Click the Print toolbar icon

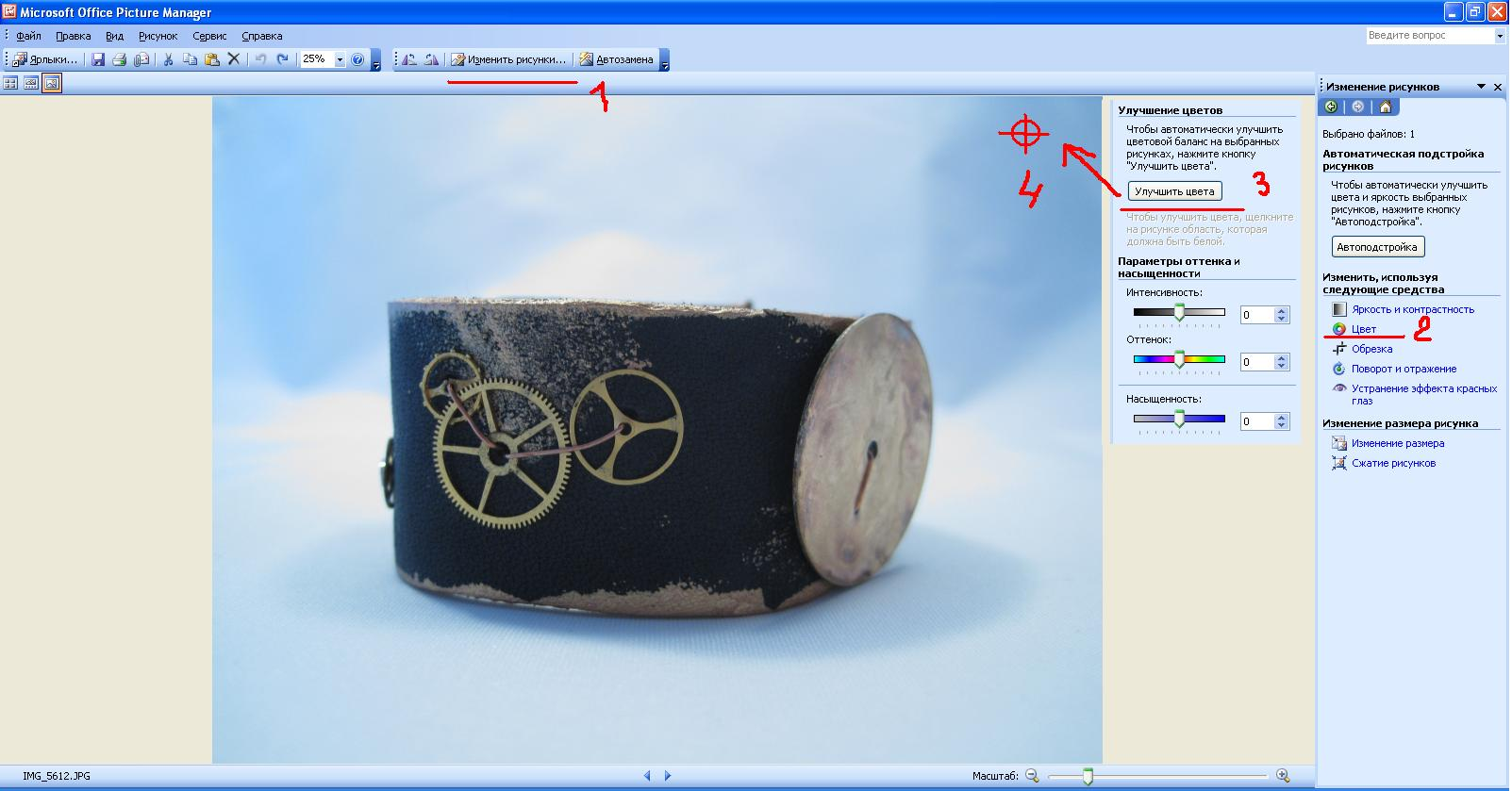(x=120, y=59)
